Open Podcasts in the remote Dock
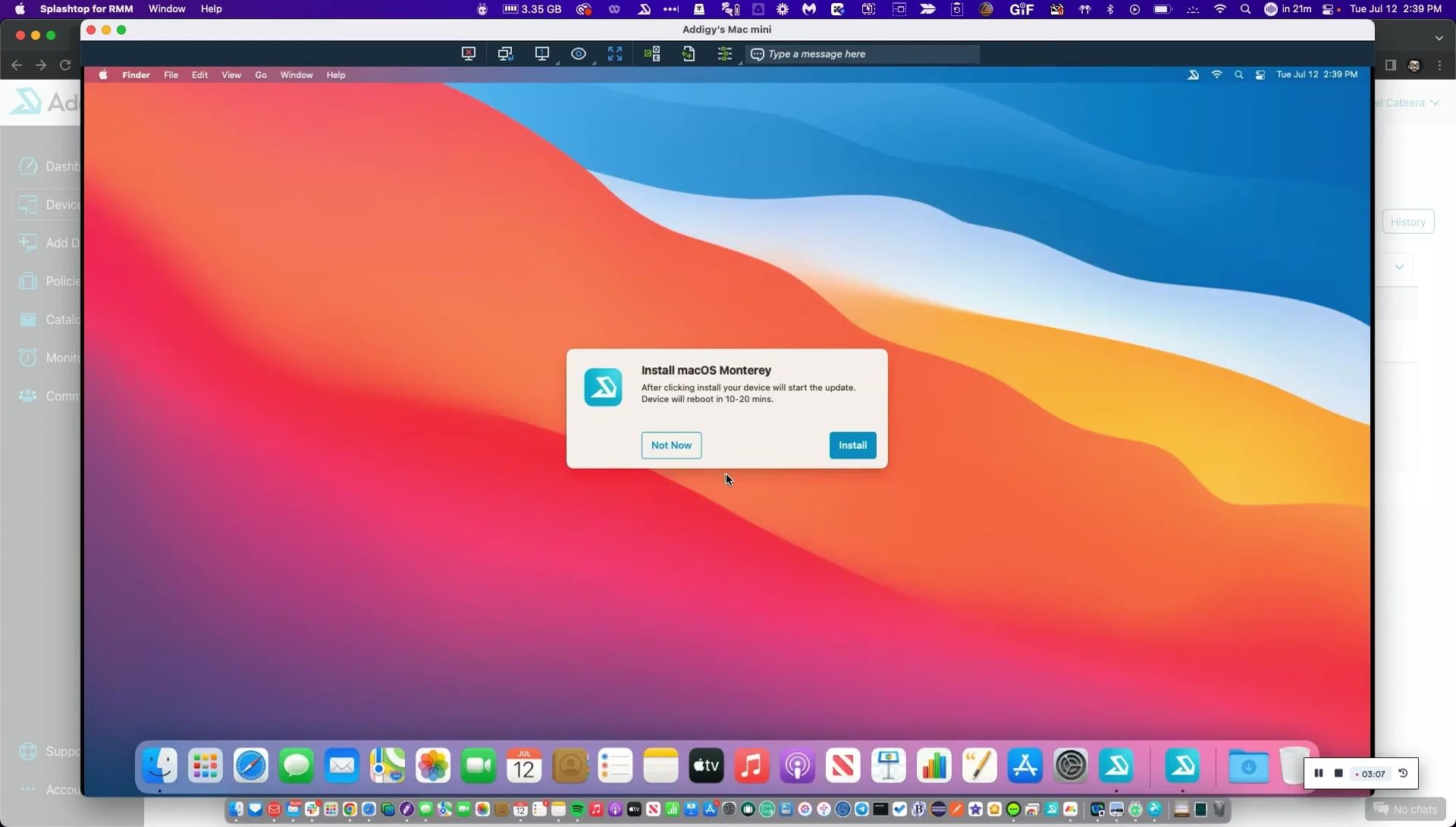1456x827 pixels. (797, 766)
